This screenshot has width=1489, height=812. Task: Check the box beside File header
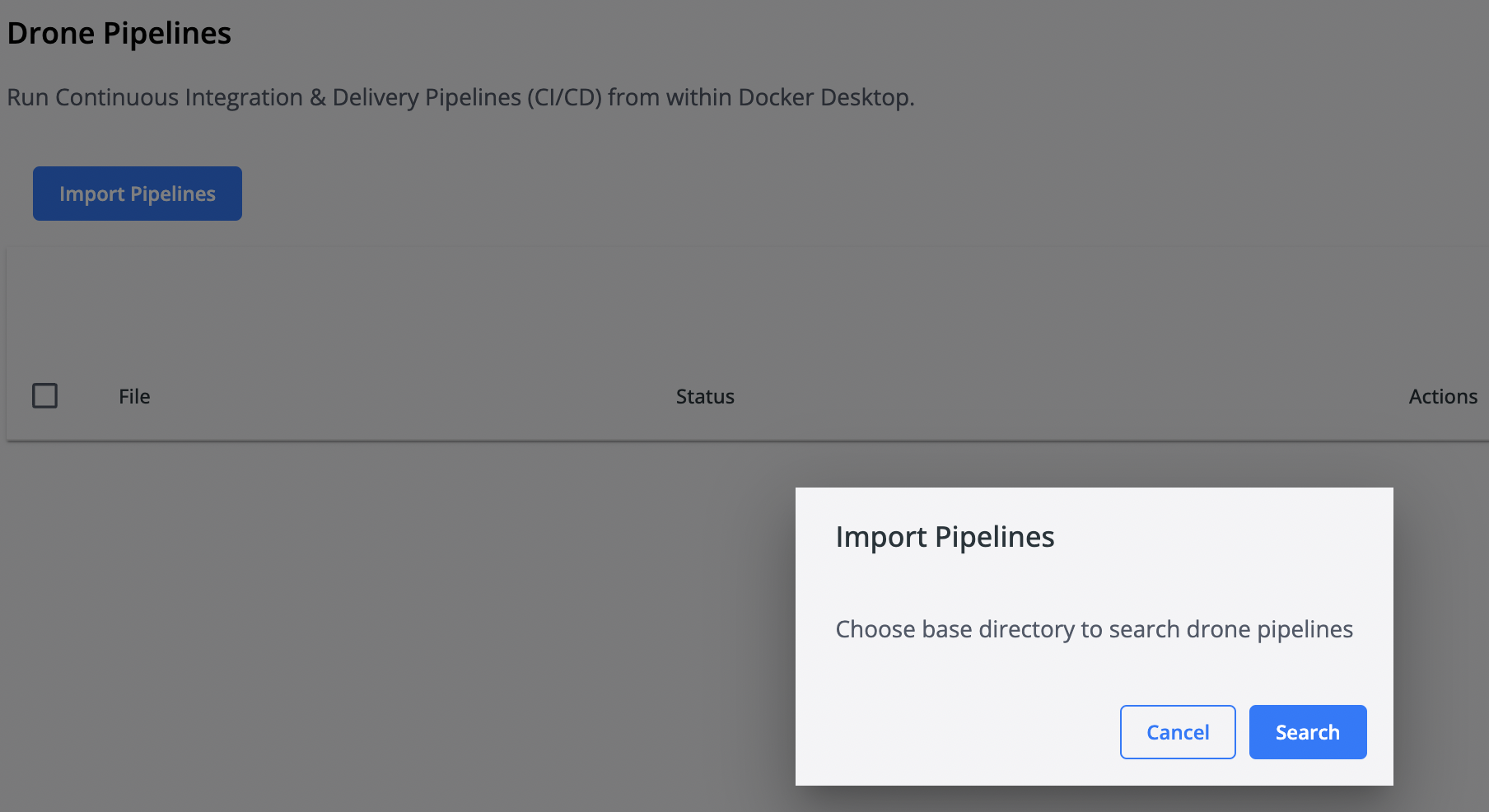click(x=45, y=396)
